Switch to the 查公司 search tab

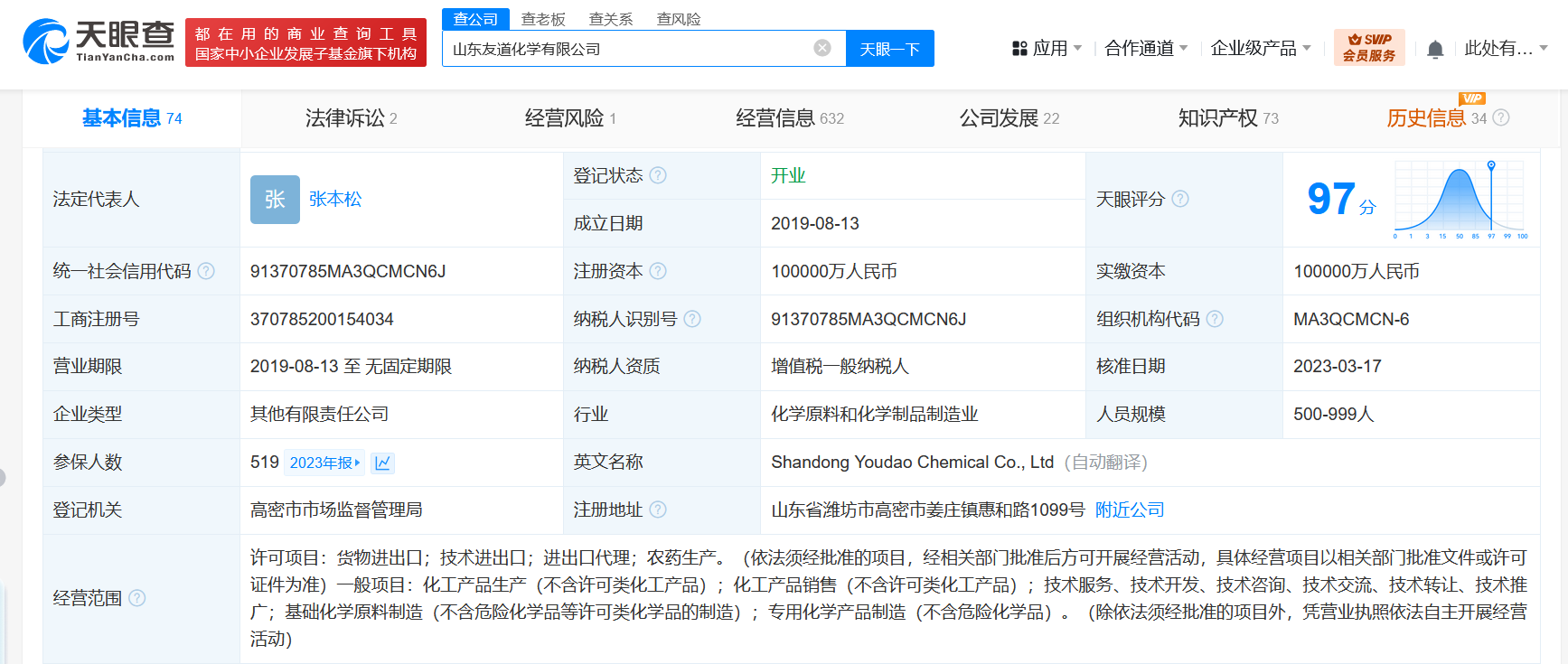point(475,19)
